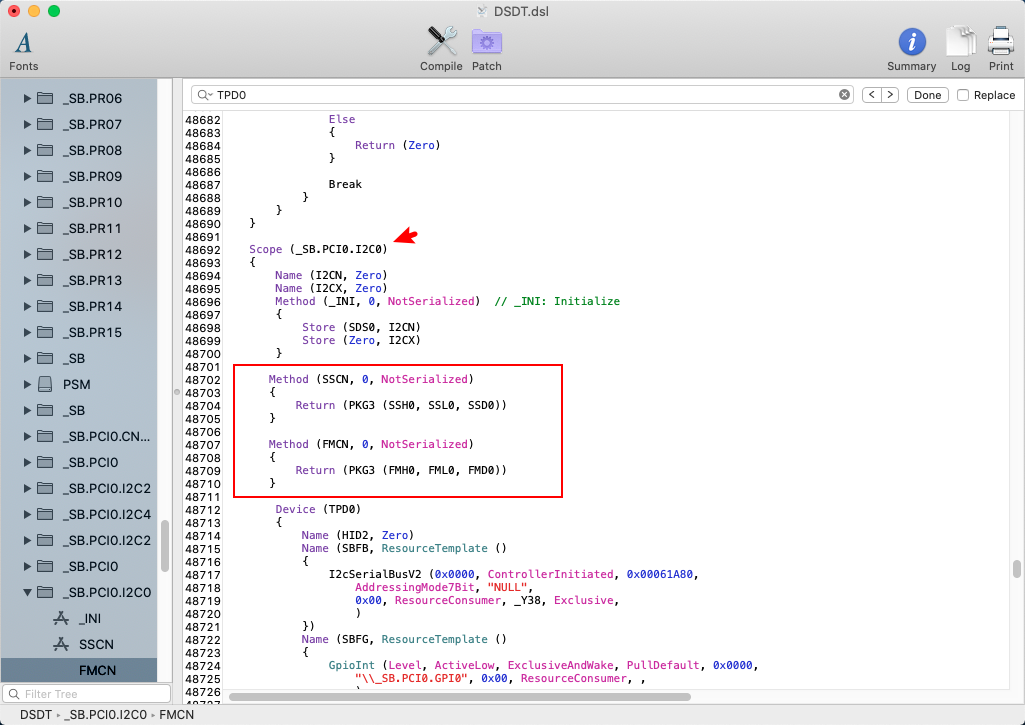Image resolution: width=1025 pixels, height=725 pixels.
Task: Select the _INI method item
Action: [89, 618]
